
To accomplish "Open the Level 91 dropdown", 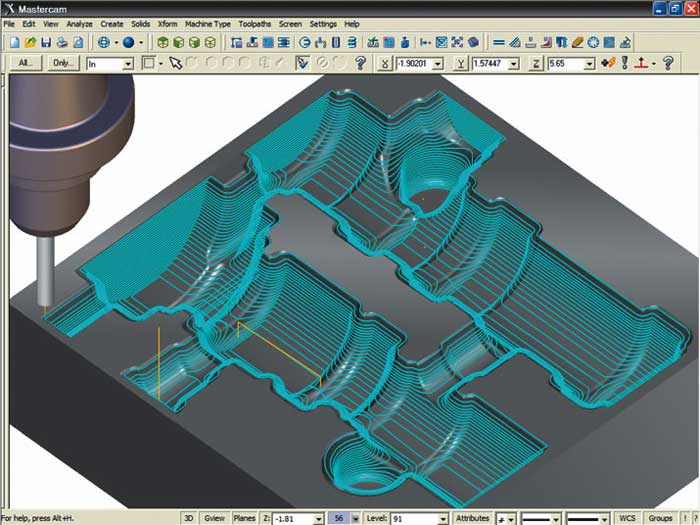I will point(442,519).
